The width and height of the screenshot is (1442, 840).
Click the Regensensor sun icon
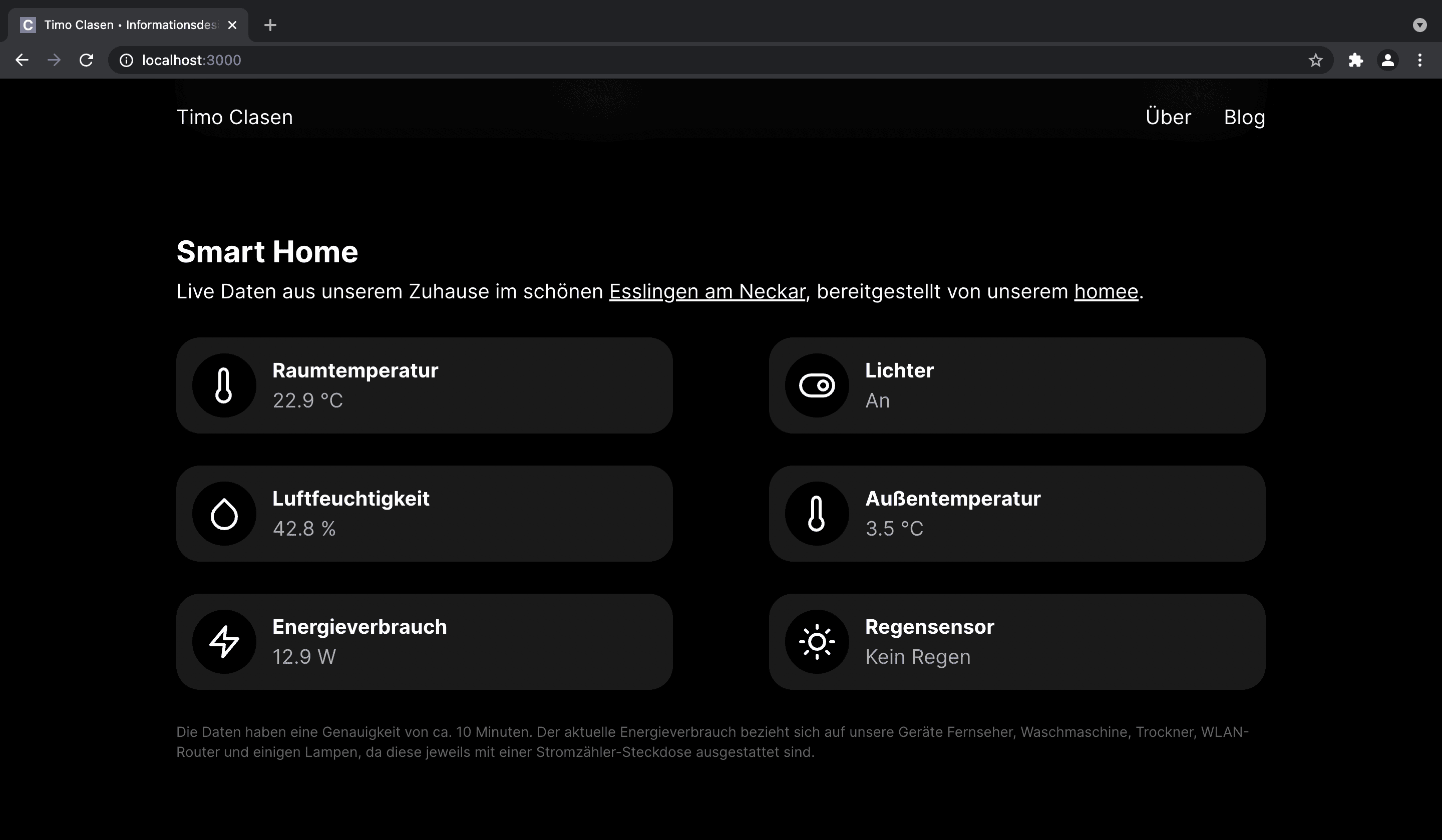coord(817,641)
